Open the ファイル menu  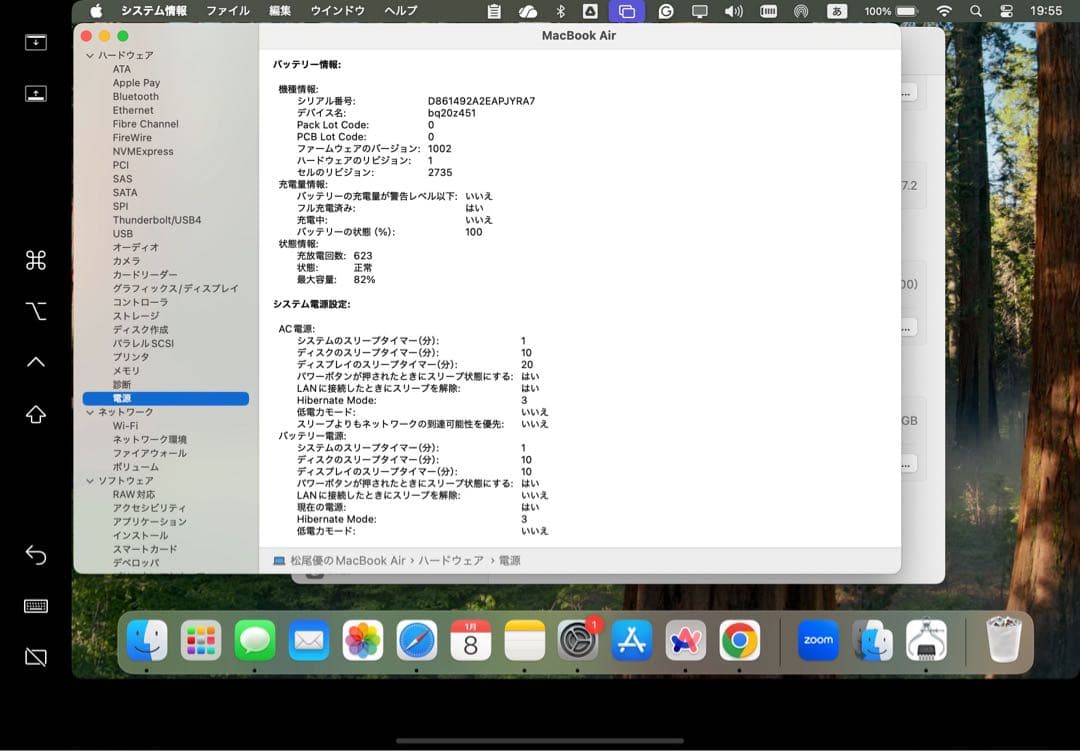[228, 11]
